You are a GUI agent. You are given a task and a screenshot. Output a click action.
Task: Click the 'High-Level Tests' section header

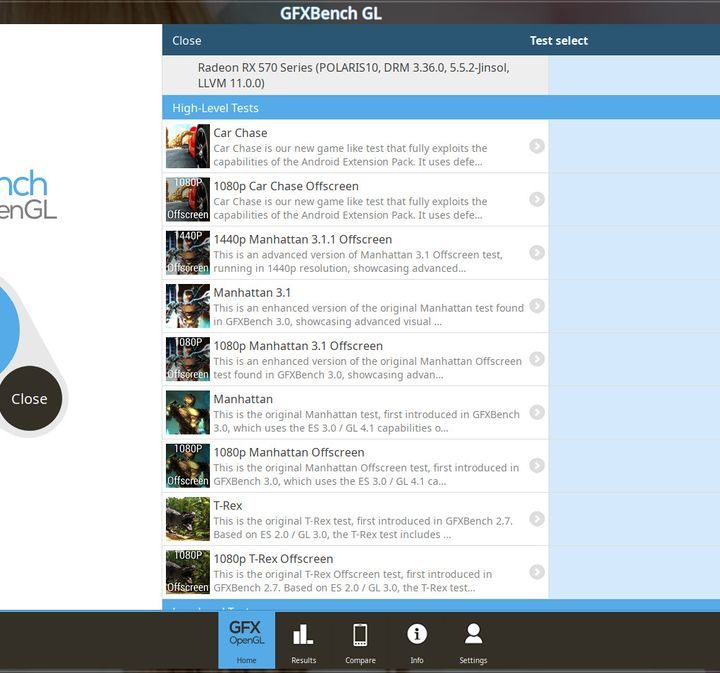[215, 108]
